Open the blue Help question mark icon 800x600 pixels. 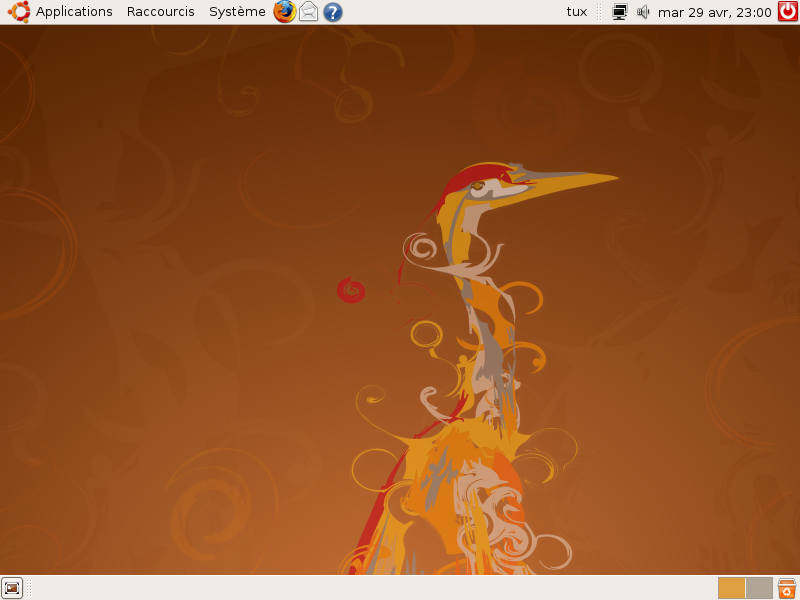click(x=333, y=12)
